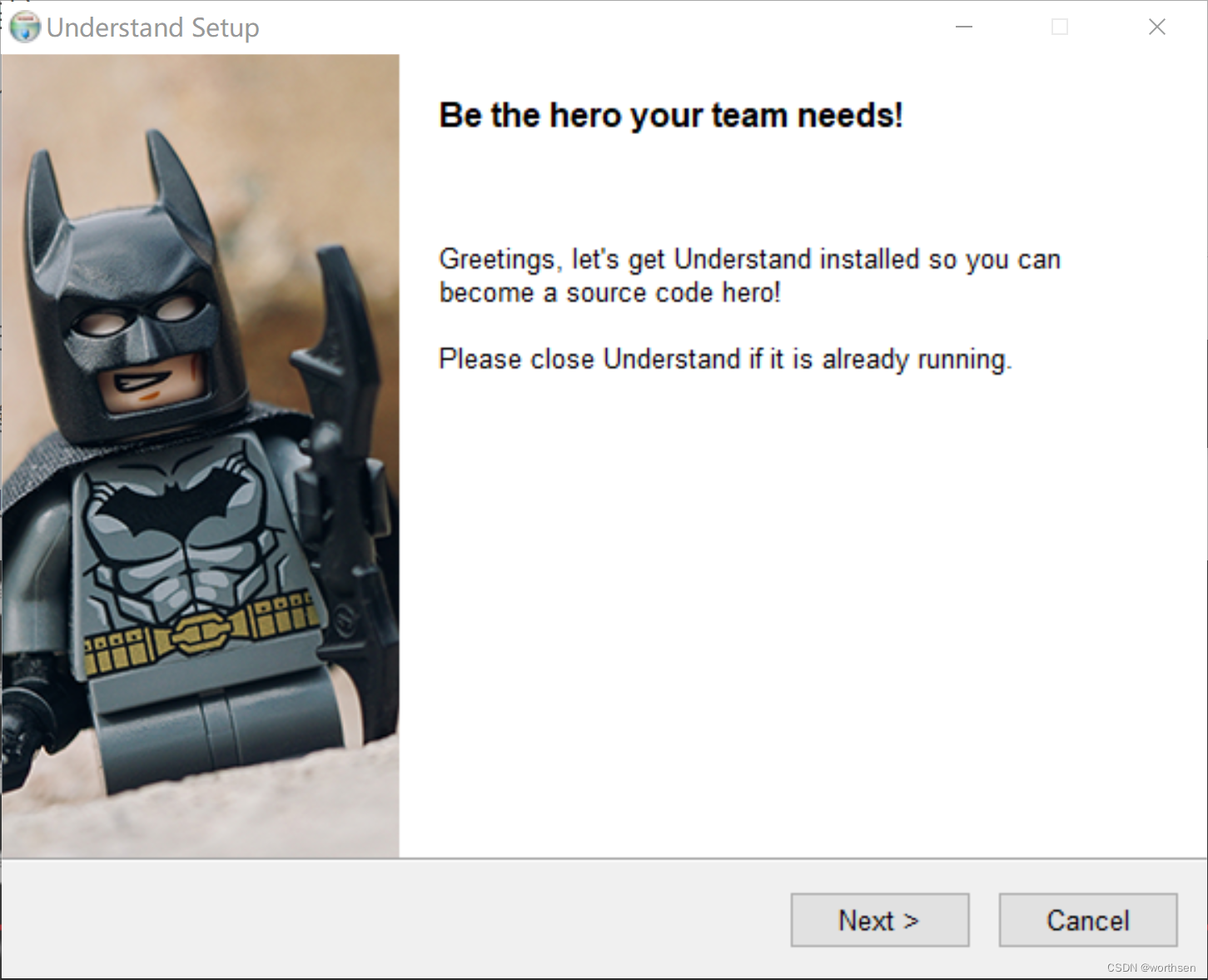Click 'Please close Understand if it is already running.'

tap(725, 360)
